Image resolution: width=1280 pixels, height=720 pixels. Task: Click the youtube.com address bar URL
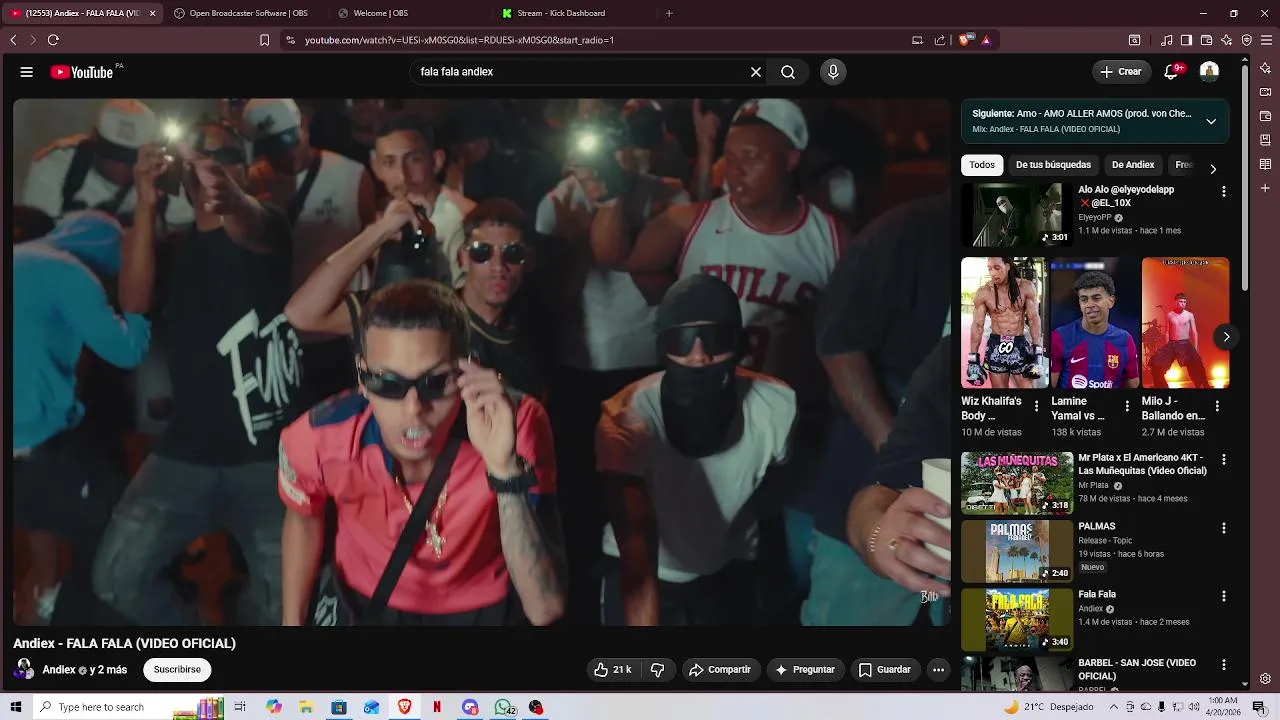459,40
